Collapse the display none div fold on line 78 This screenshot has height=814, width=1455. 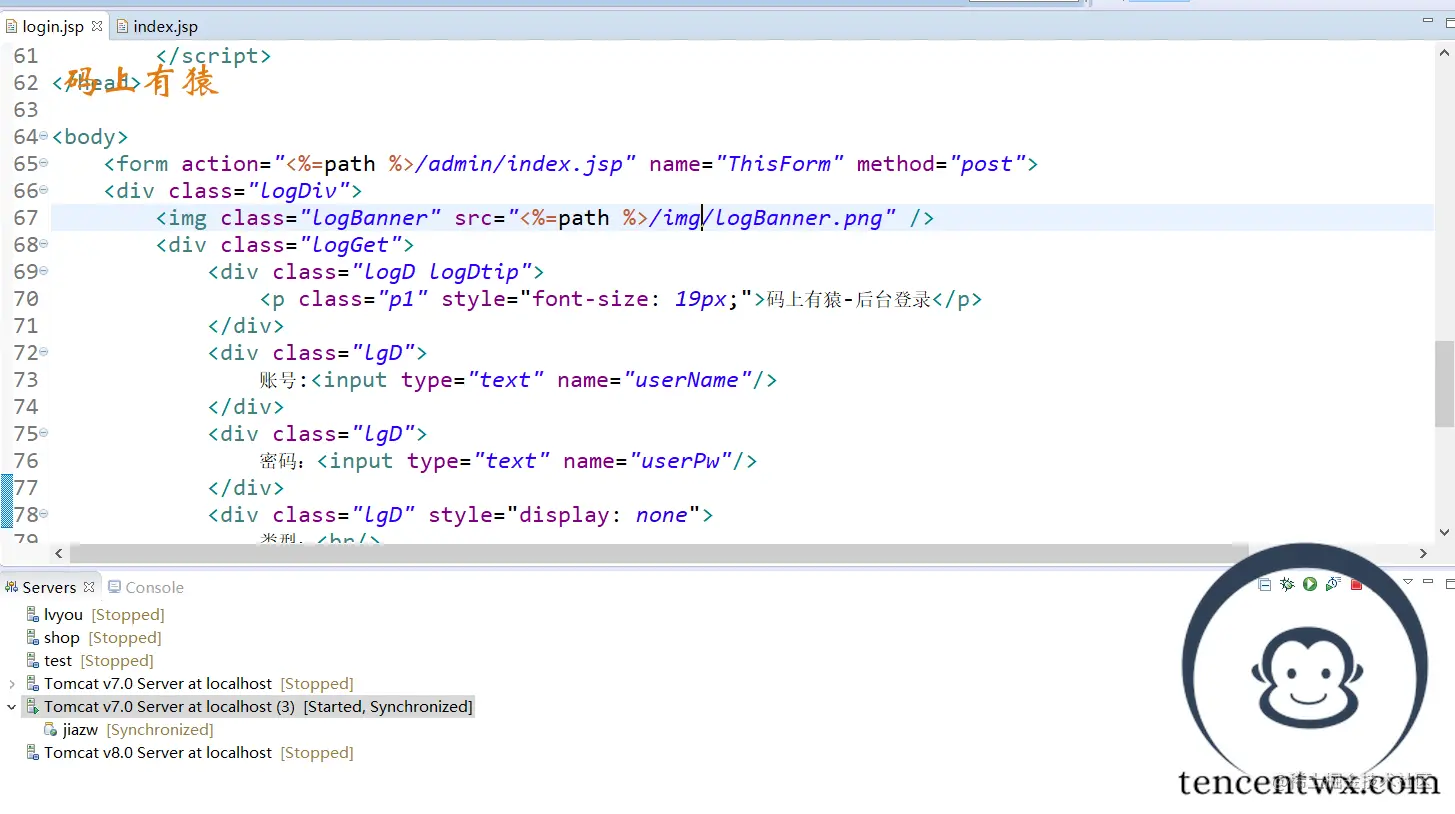click(x=44, y=514)
